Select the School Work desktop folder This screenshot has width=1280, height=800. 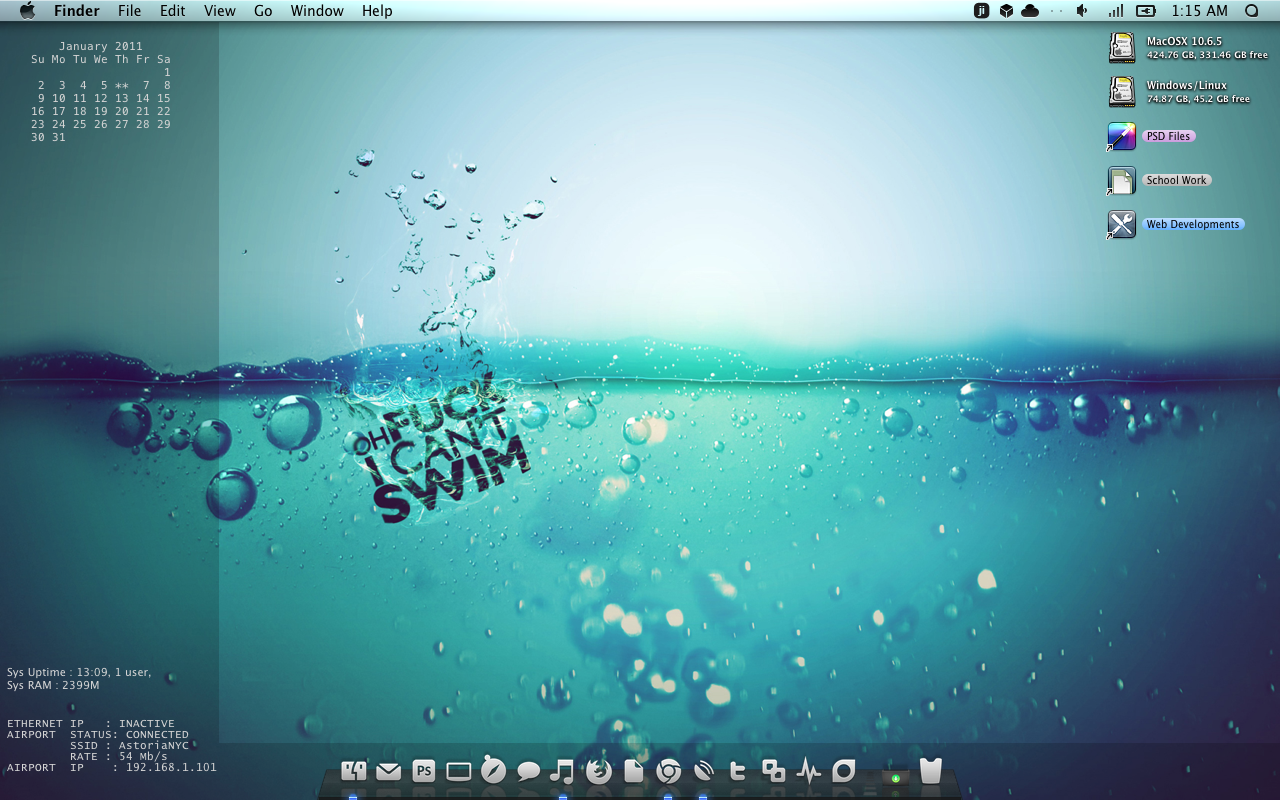pyautogui.click(x=1122, y=180)
